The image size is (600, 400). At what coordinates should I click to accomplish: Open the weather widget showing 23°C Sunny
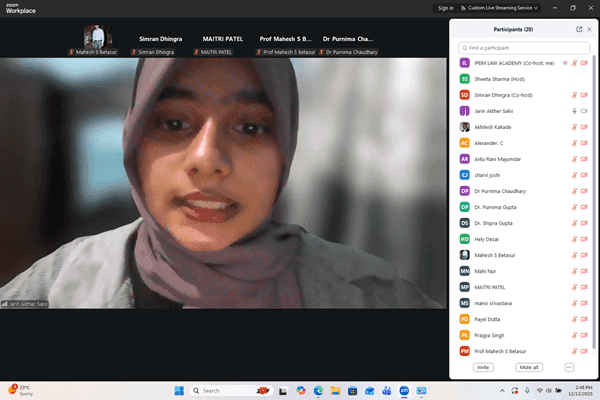pos(21,390)
